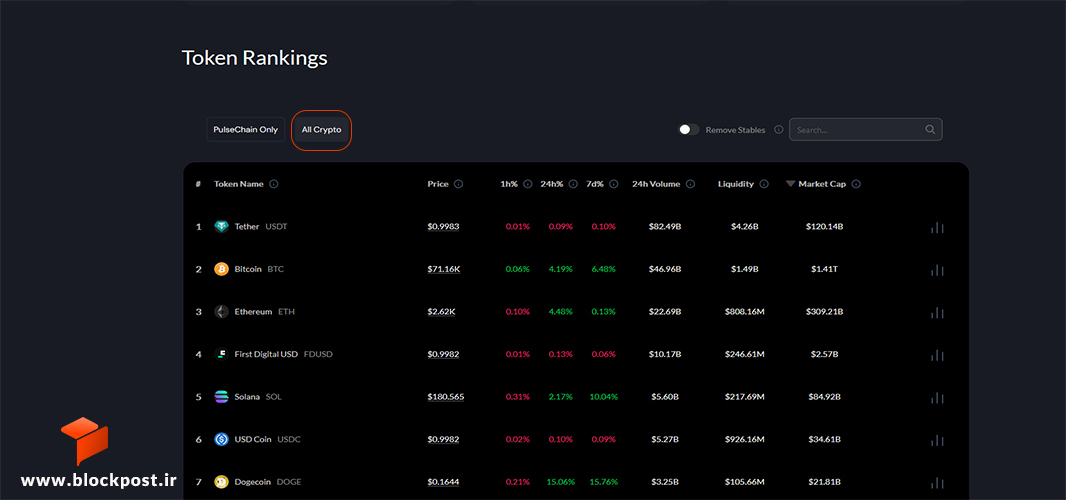Image resolution: width=1066 pixels, height=500 pixels.
Task: Click the info icon next to Price
Action: click(x=458, y=184)
